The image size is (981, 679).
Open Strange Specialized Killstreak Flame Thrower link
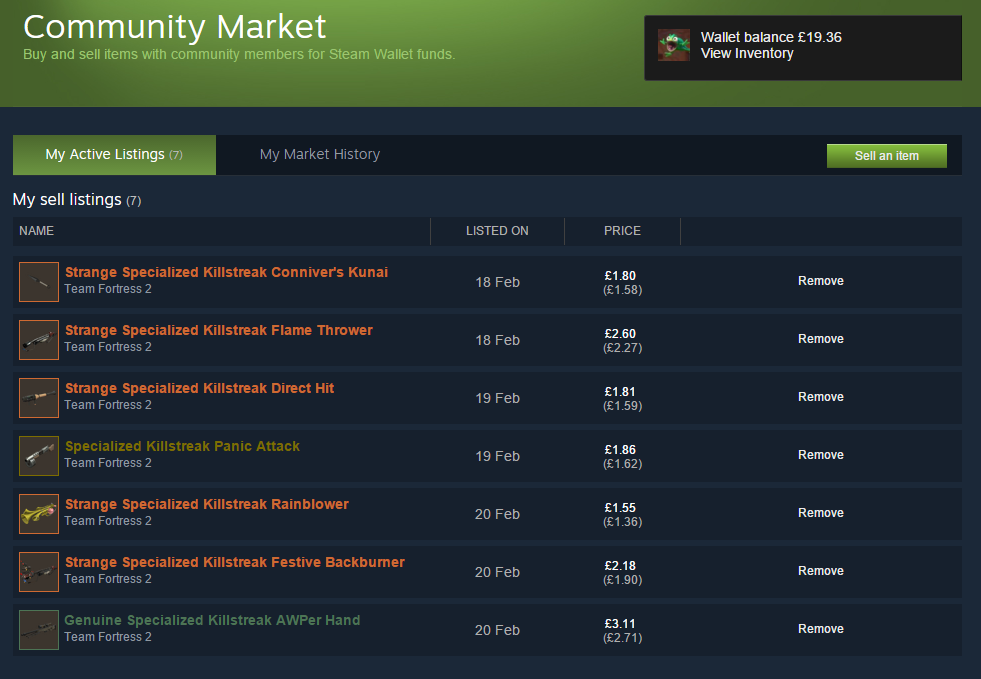pos(219,330)
